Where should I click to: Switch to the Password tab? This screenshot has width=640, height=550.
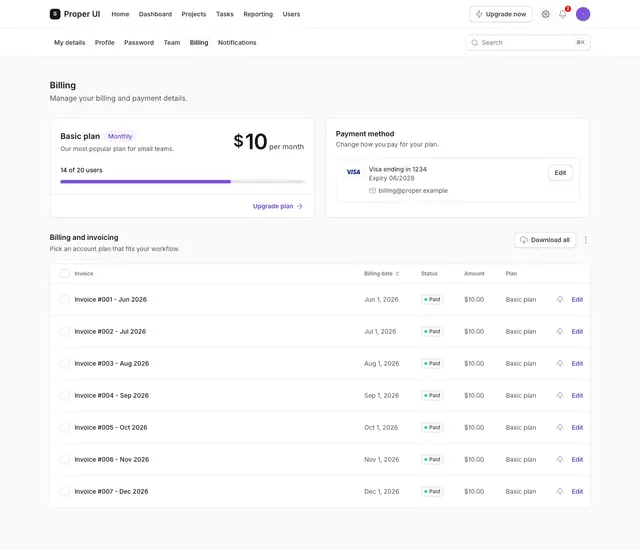[x=139, y=42]
